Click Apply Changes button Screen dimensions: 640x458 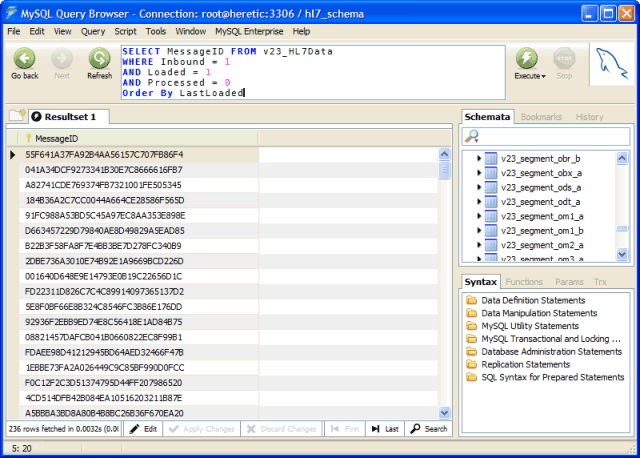pos(202,429)
